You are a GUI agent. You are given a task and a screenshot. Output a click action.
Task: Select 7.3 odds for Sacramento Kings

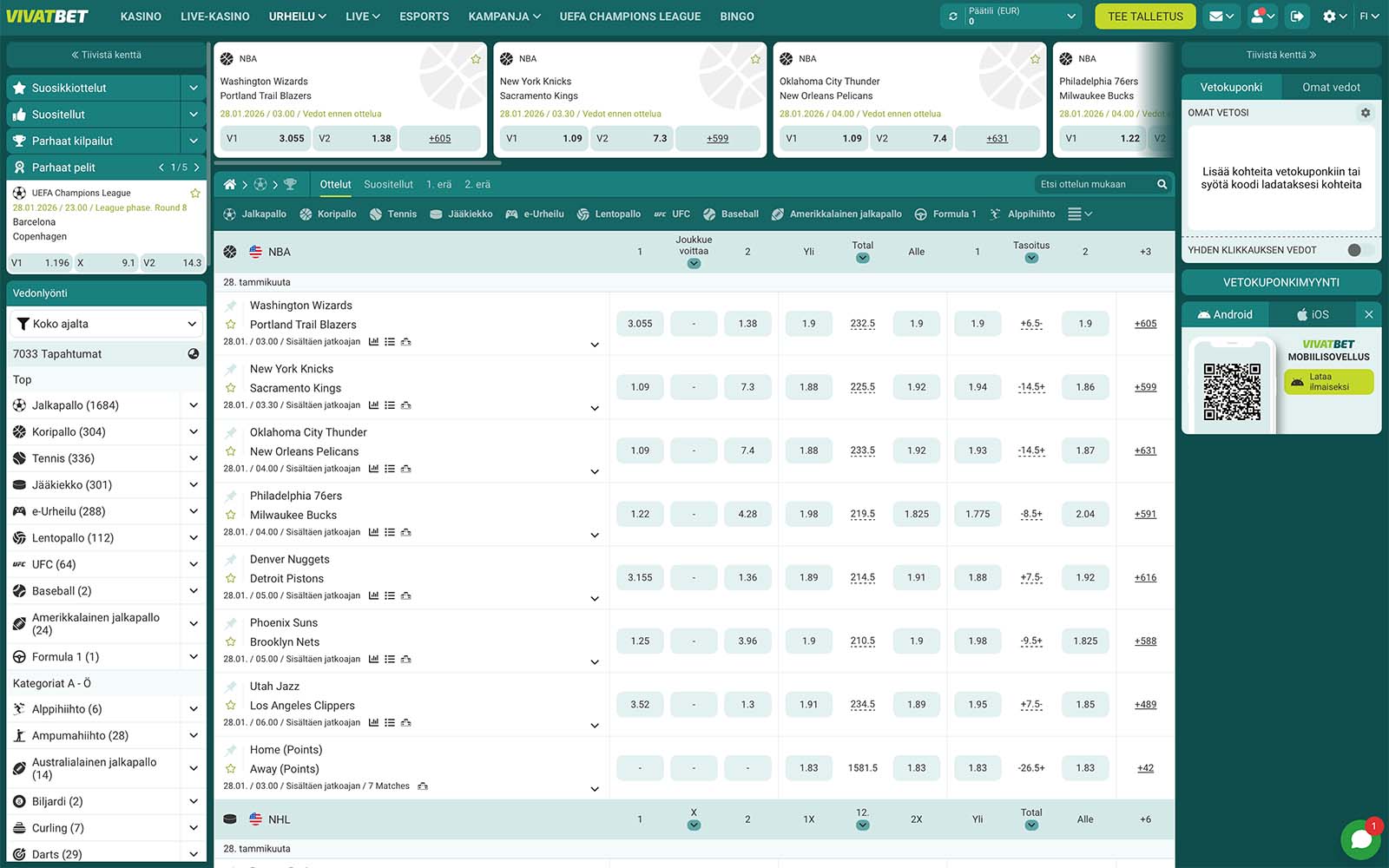pyautogui.click(x=747, y=387)
